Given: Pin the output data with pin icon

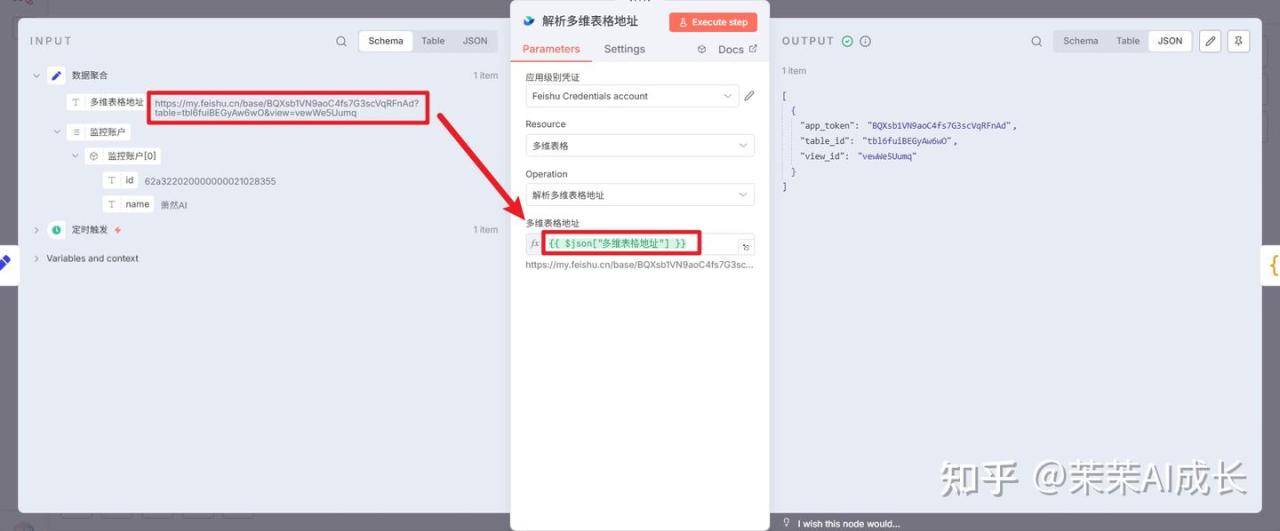Looking at the screenshot, I should (x=1238, y=41).
